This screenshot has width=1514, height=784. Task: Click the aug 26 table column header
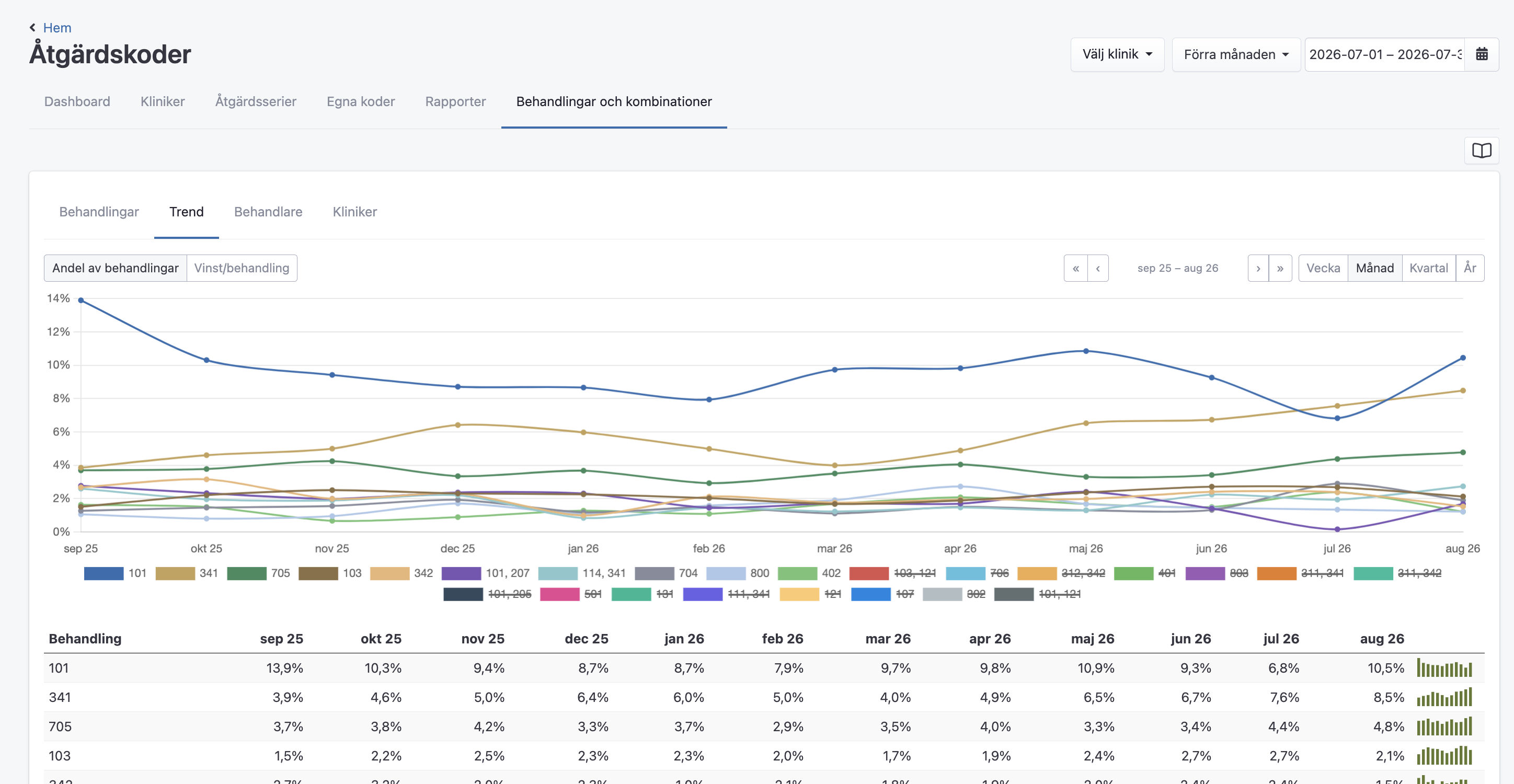1382,639
